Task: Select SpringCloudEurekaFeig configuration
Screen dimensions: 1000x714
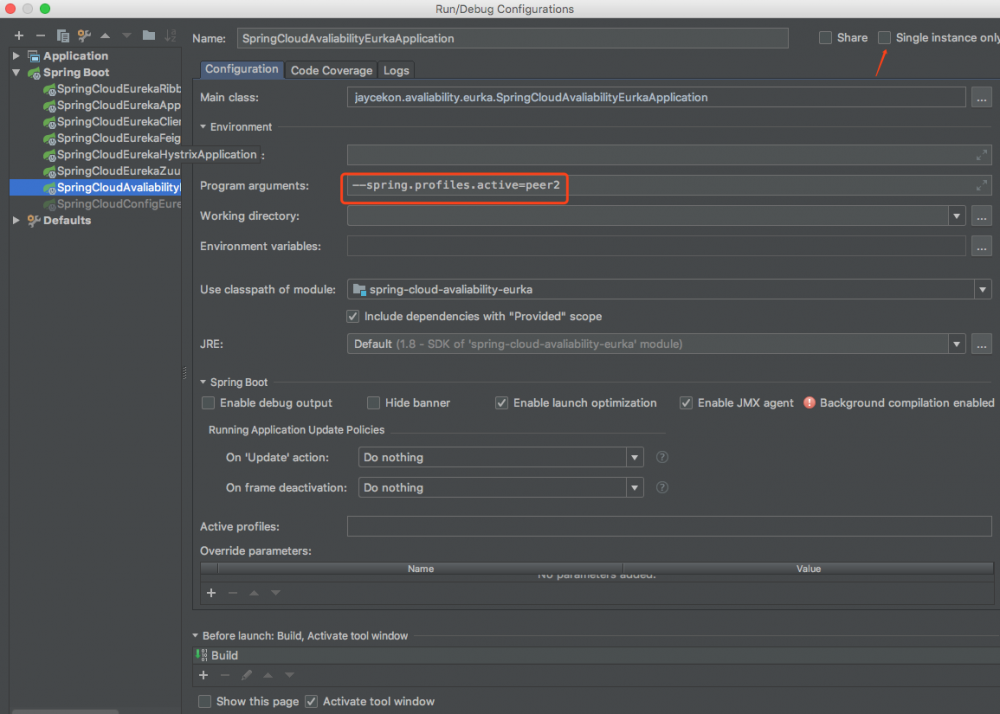Action: [112, 138]
